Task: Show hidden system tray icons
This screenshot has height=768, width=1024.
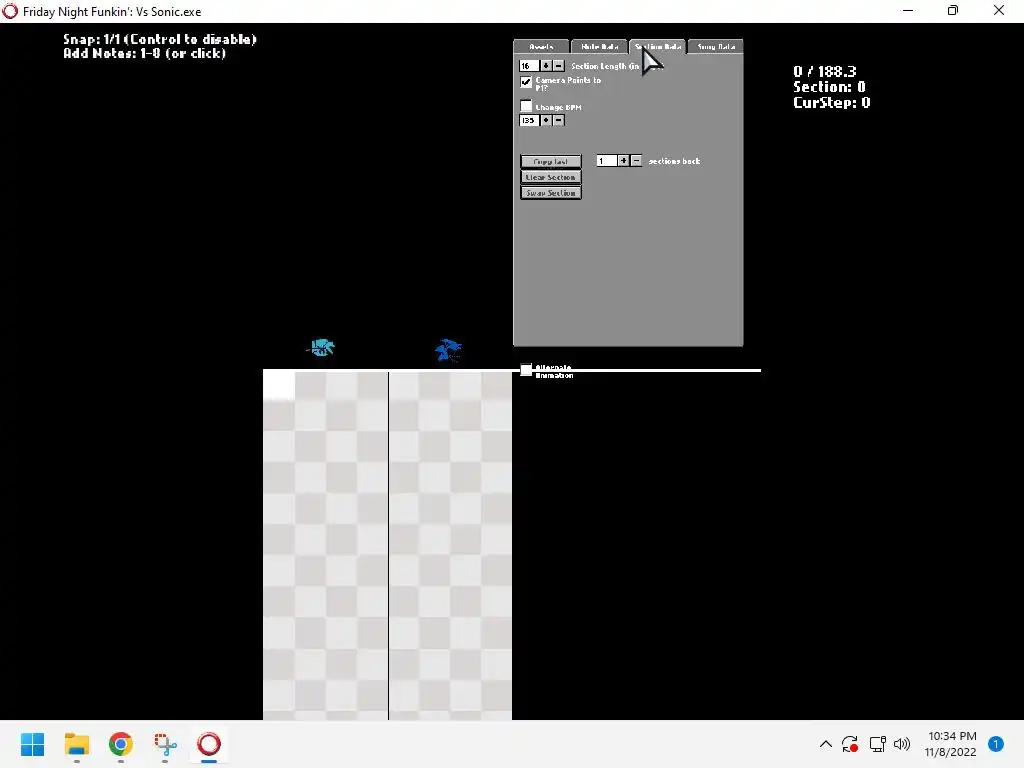Action: (x=825, y=744)
